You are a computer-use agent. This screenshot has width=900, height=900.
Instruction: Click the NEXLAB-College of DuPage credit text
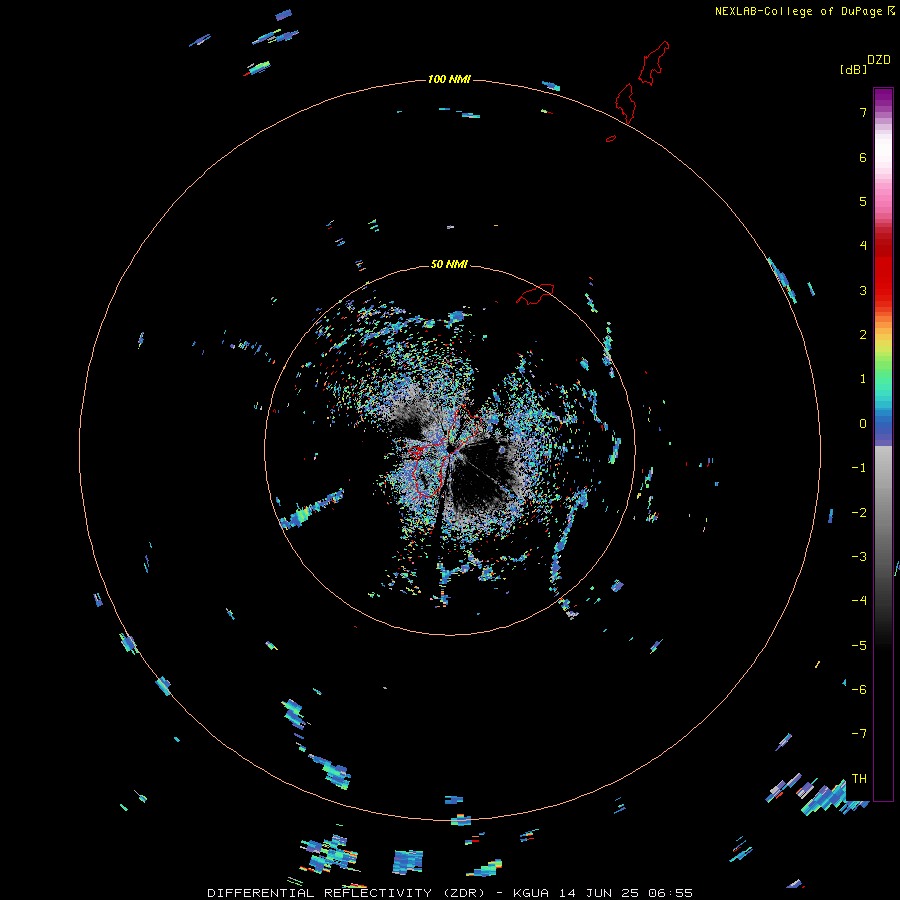click(x=804, y=11)
